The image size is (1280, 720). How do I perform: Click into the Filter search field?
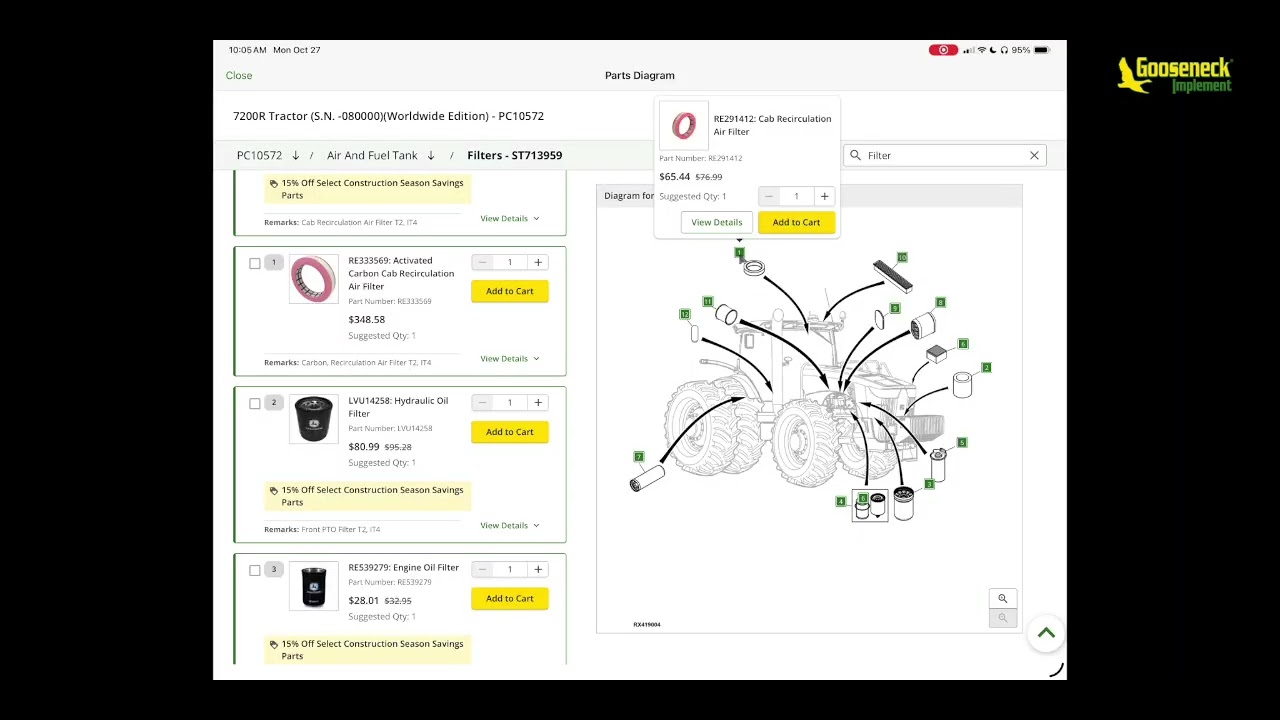[x=945, y=155]
